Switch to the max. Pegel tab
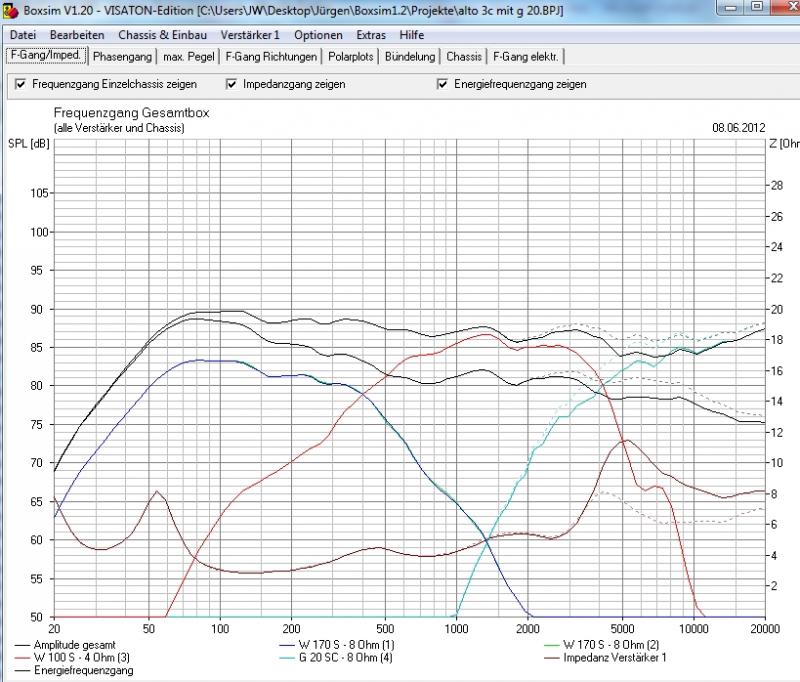Image resolution: width=800 pixels, height=682 pixels. [x=189, y=57]
